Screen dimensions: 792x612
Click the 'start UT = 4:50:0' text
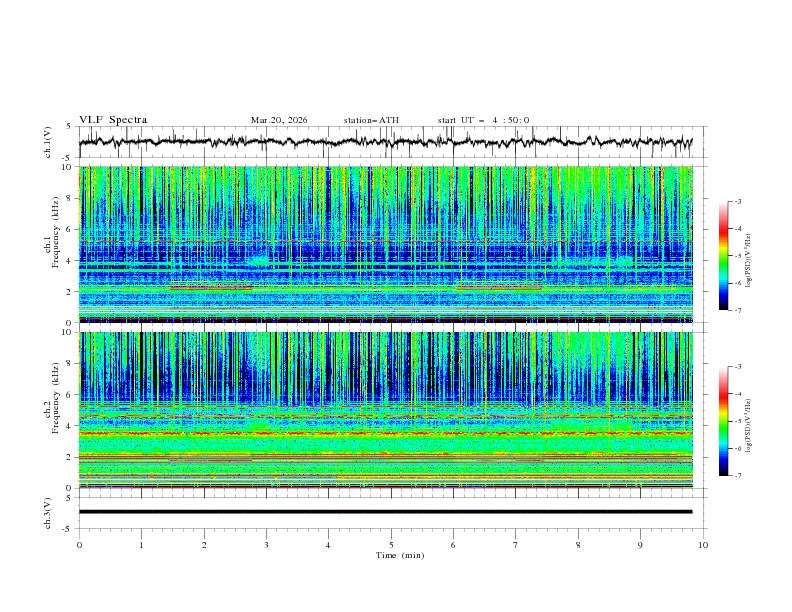point(483,120)
